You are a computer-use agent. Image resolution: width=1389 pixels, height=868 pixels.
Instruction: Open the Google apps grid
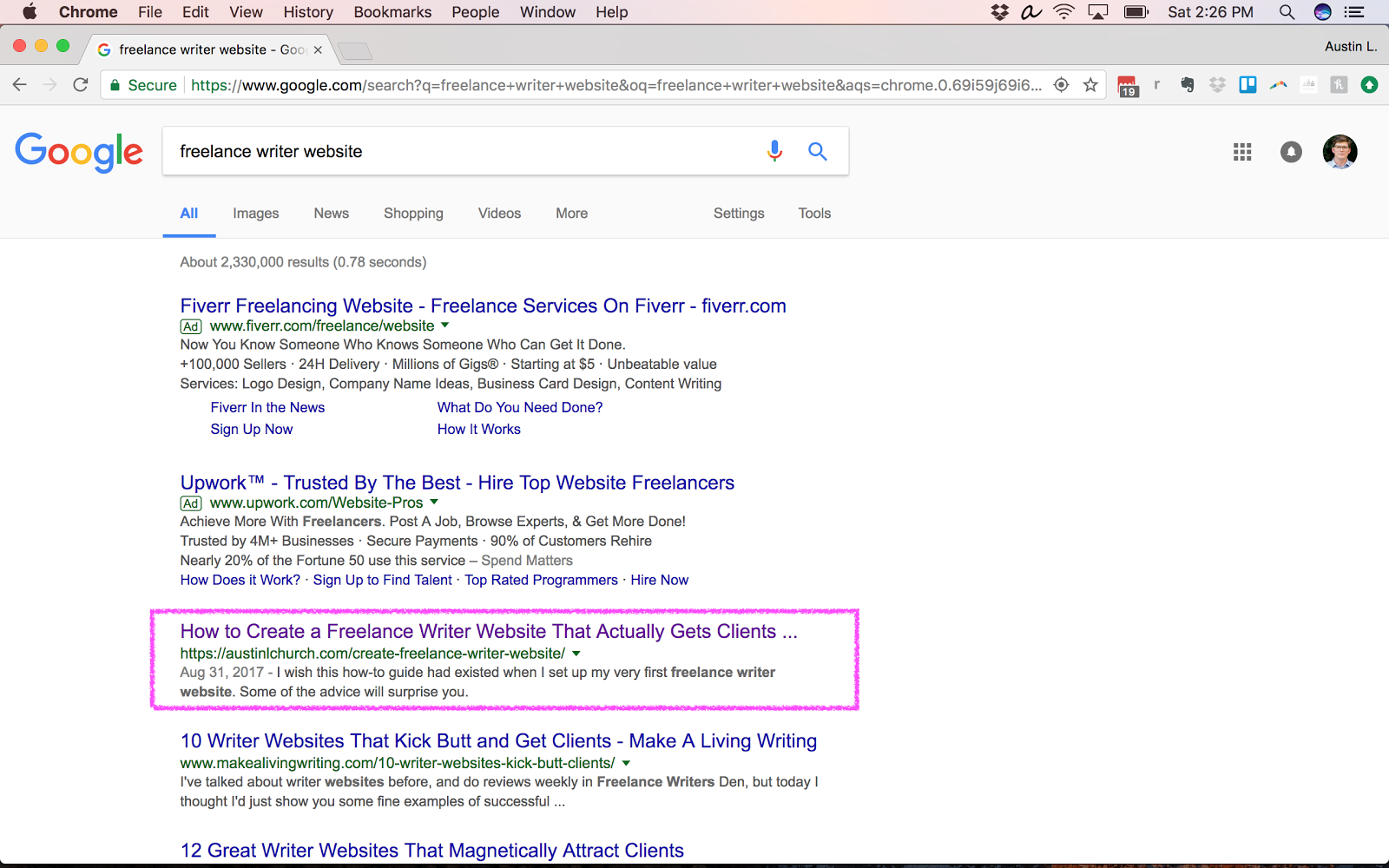(1242, 152)
